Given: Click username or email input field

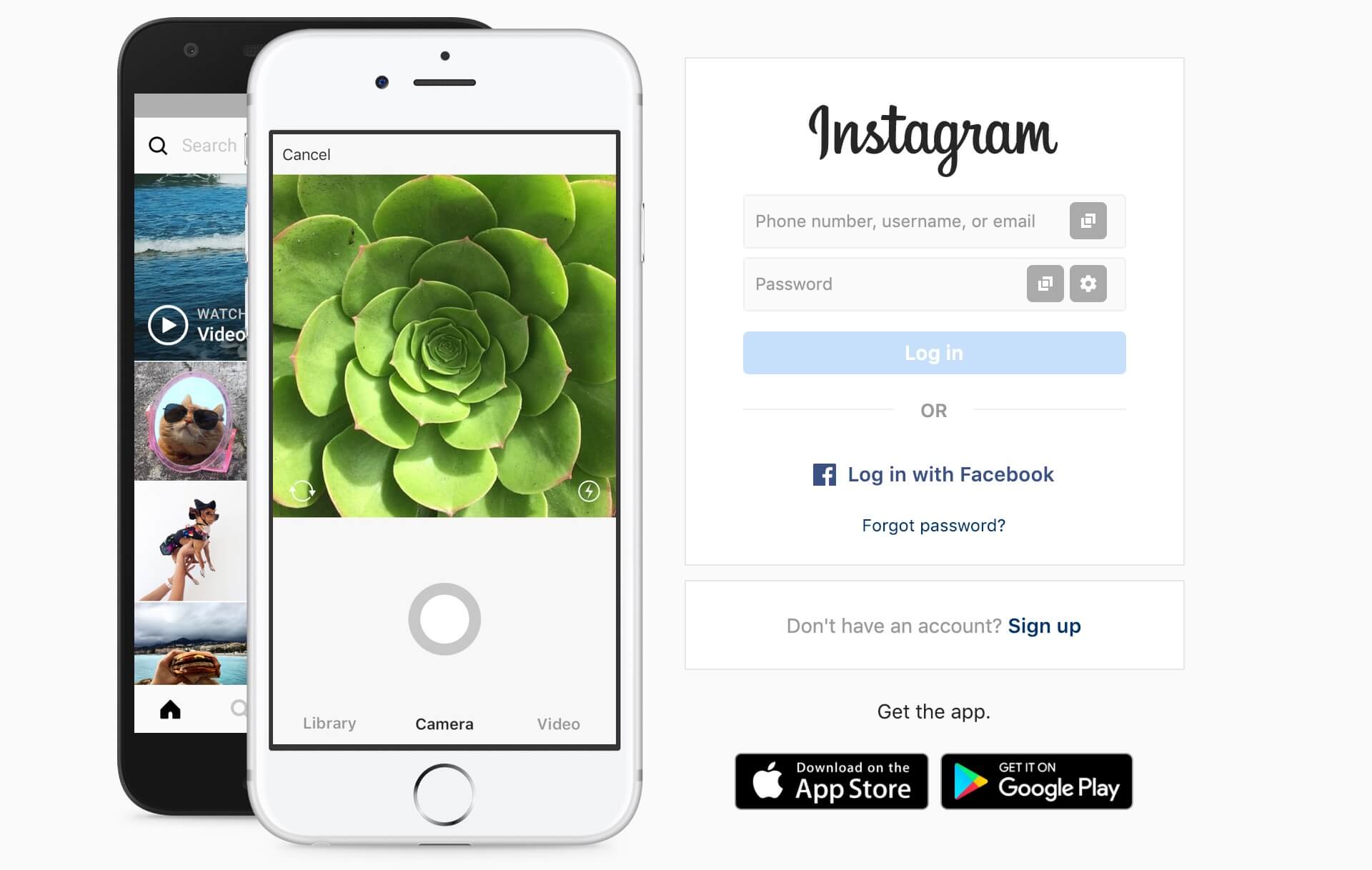Looking at the screenshot, I should pyautogui.click(x=932, y=221).
